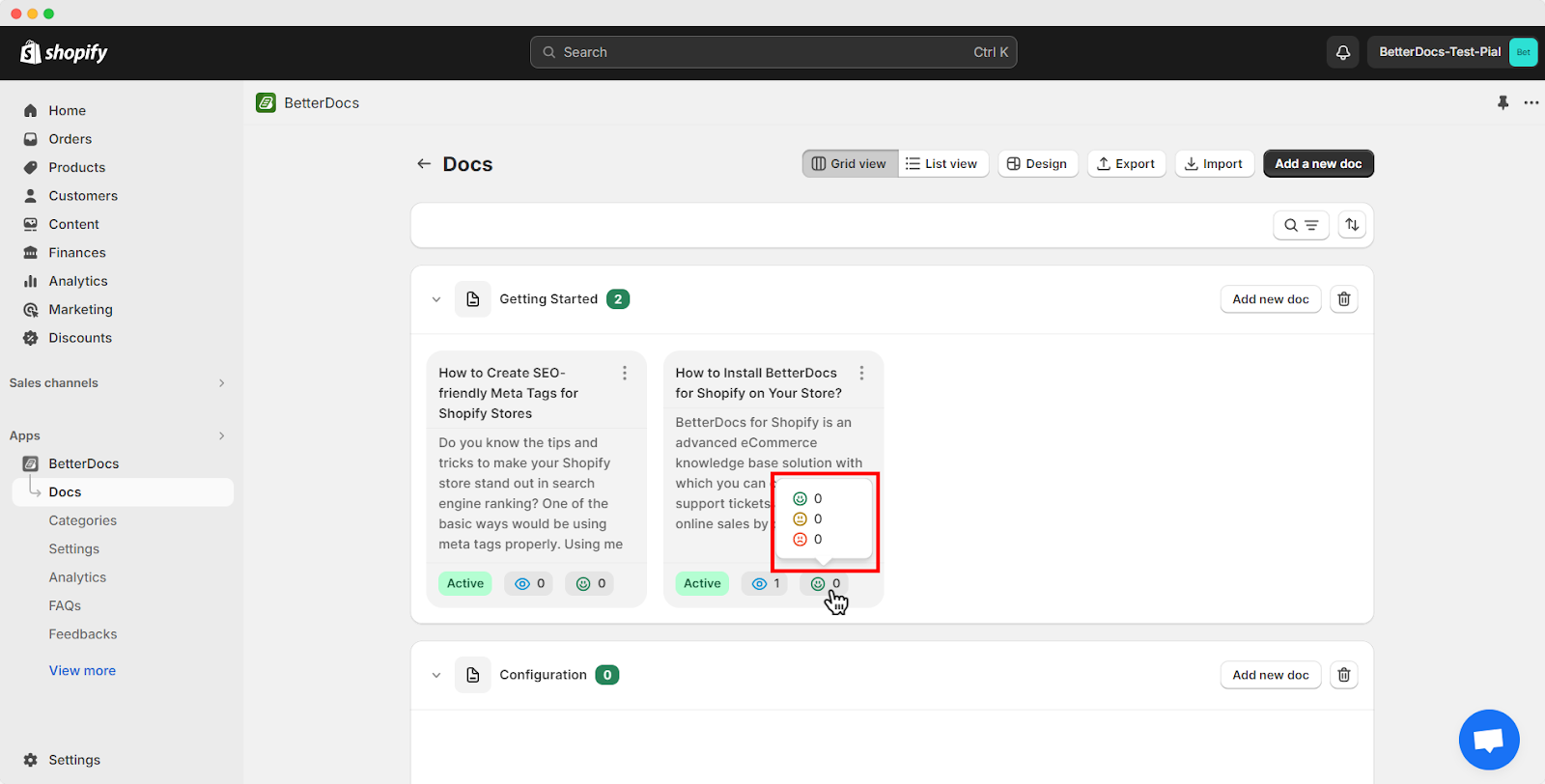Switch to List view

click(942, 164)
